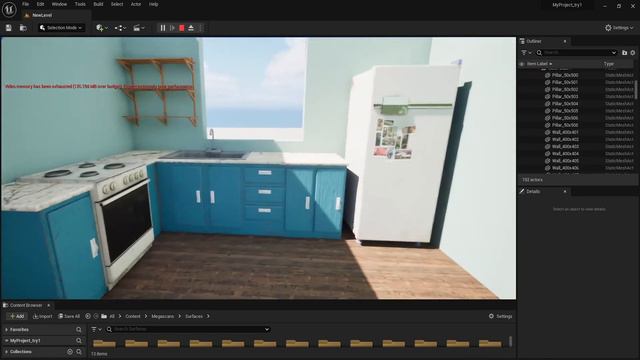The width and height of the screenshot is (640, 360).
Task: Open Outliner settings gear icon
Action: pyautogui.click(x=633, y=53)
